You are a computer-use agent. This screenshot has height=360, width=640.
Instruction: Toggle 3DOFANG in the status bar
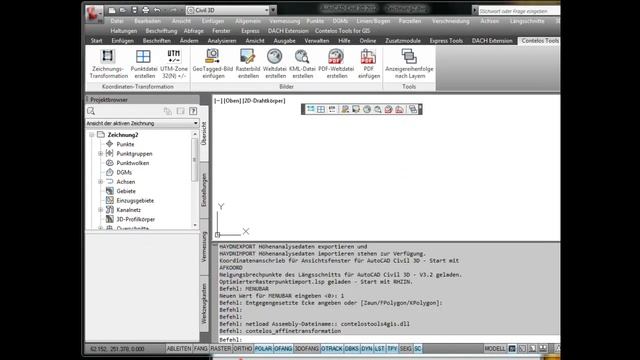[307, 349]
